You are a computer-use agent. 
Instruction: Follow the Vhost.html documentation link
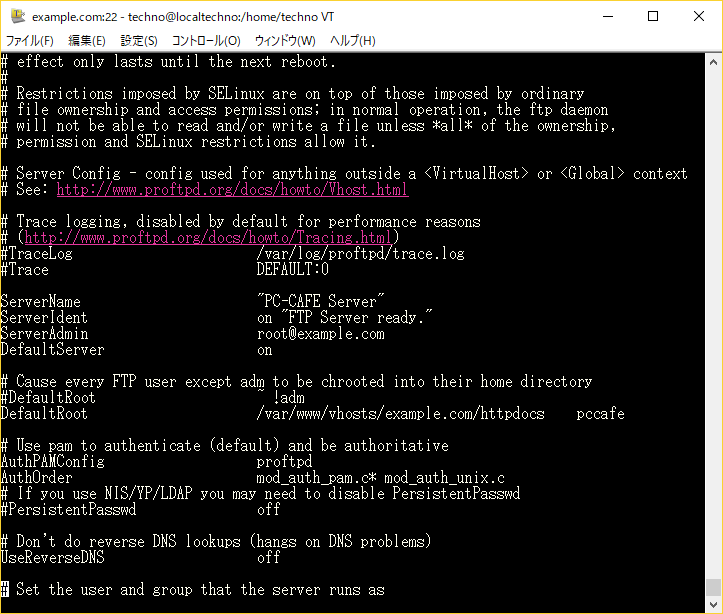point(232,189)
